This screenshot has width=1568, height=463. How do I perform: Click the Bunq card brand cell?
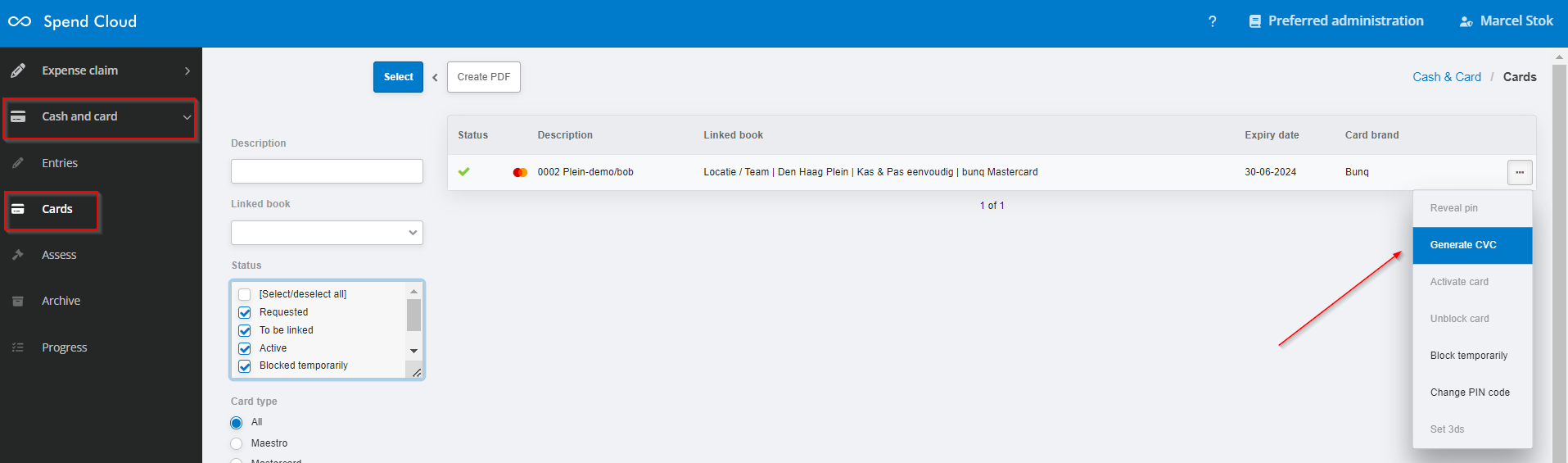[x=1357, y=172]
